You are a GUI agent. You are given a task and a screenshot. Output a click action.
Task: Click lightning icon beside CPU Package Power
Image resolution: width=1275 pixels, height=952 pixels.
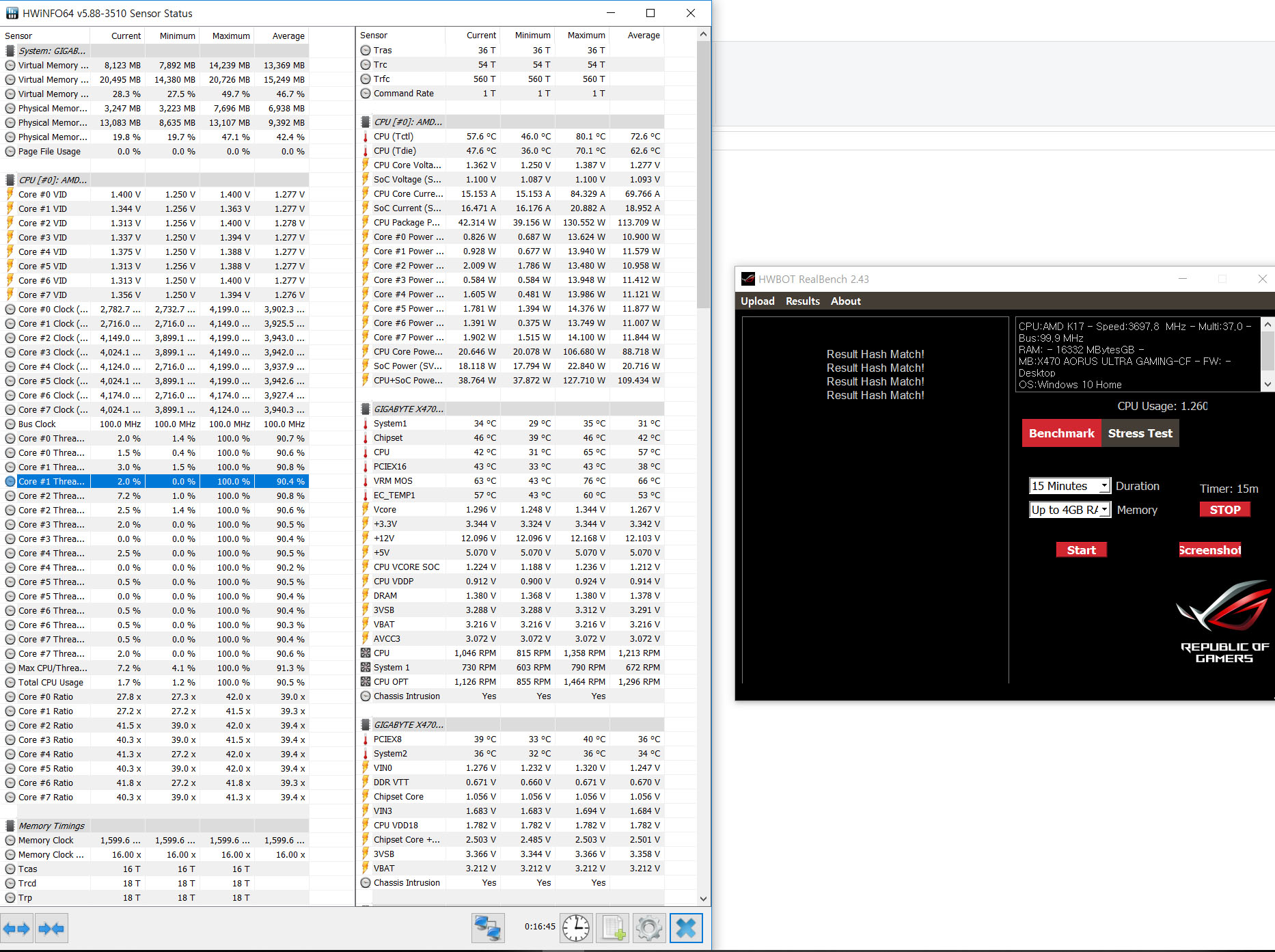click(366, 222)
